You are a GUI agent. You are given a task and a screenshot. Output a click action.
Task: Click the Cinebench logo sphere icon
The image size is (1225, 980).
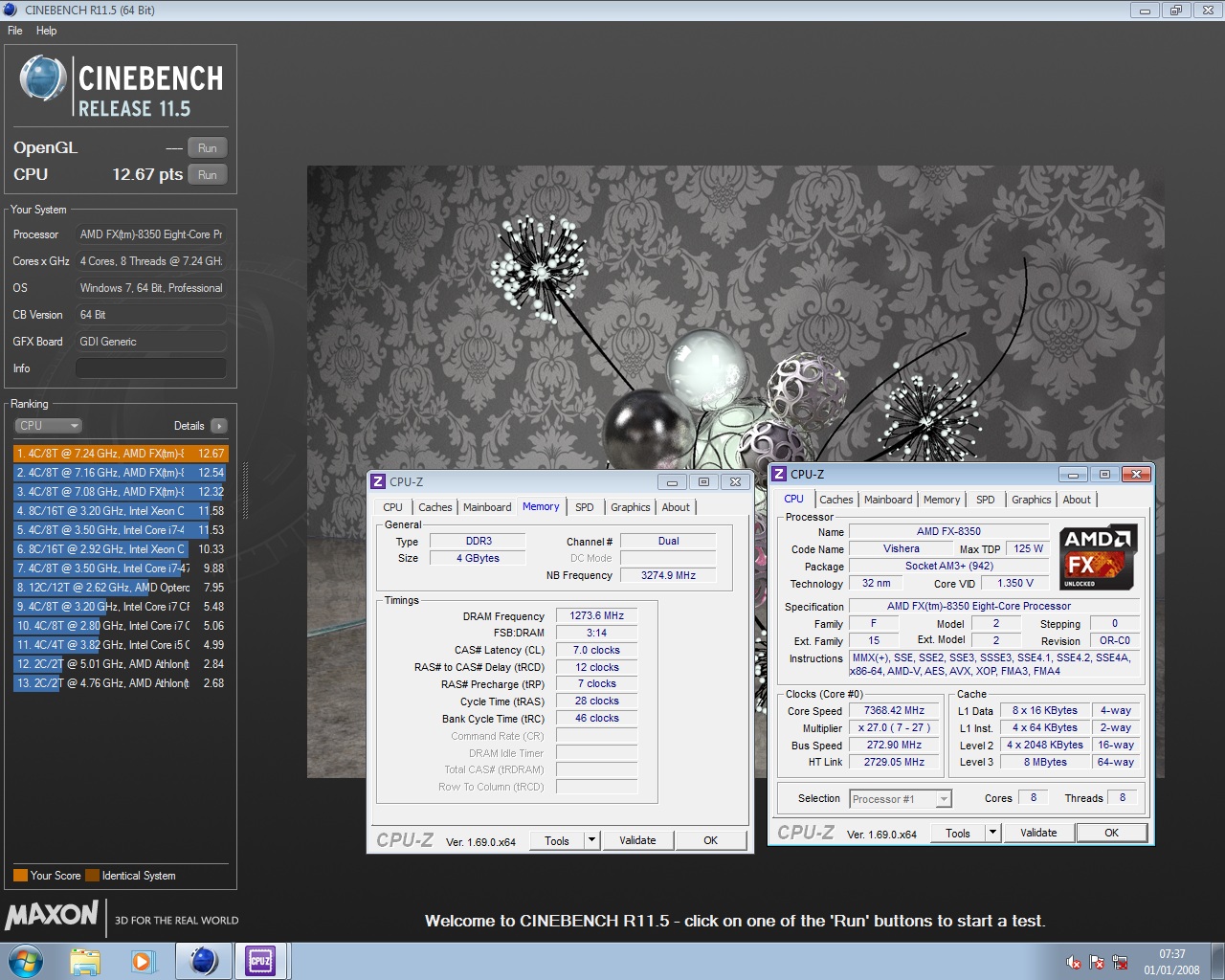43,78
